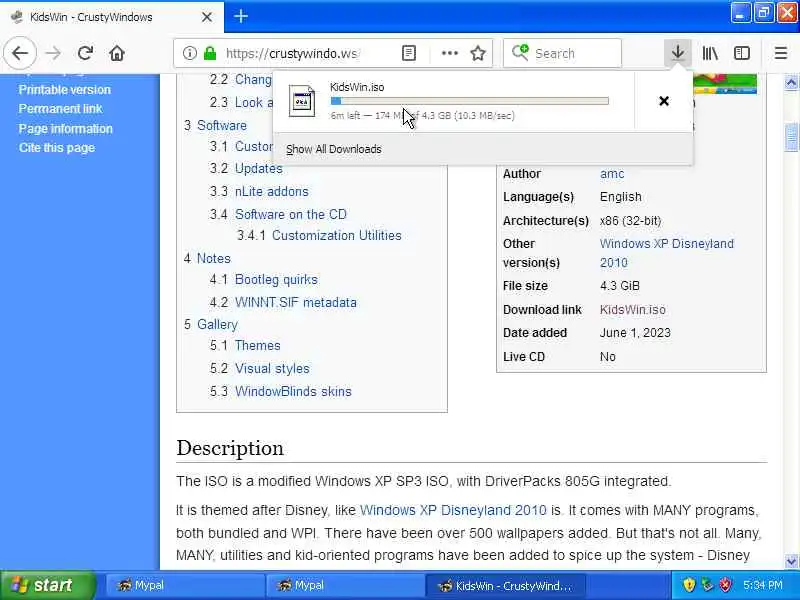Open author link amc
800x600 pixels.
(x=612, y=174)
